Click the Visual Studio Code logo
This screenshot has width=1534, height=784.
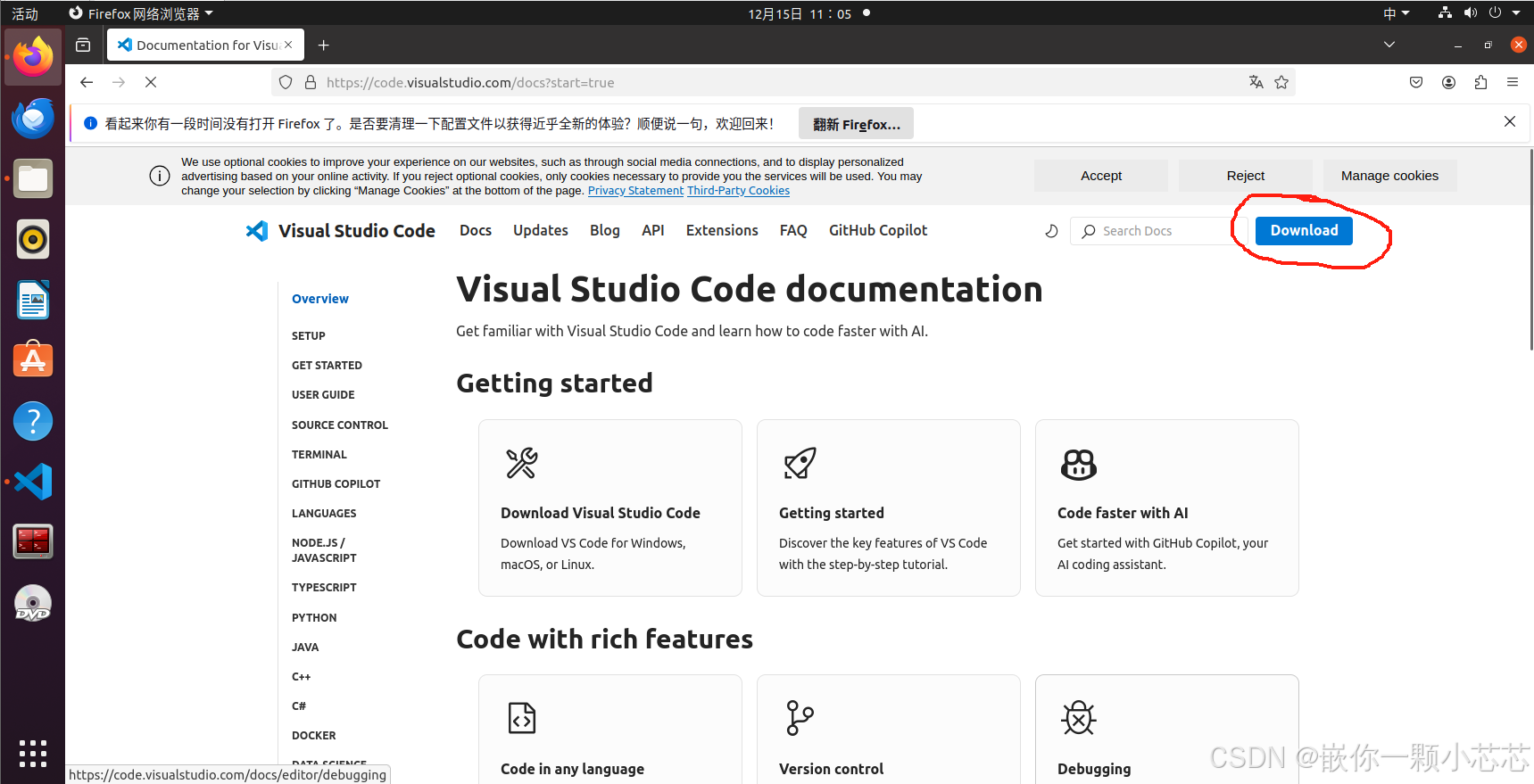[x=340, y=231]
